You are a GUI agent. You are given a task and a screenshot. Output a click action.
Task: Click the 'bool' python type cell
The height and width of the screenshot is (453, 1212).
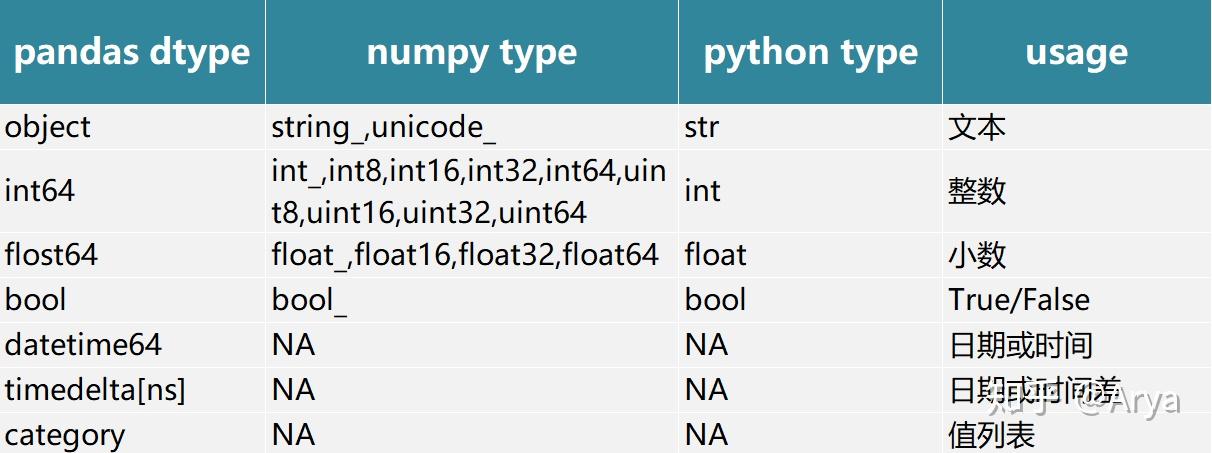point(810,300)
